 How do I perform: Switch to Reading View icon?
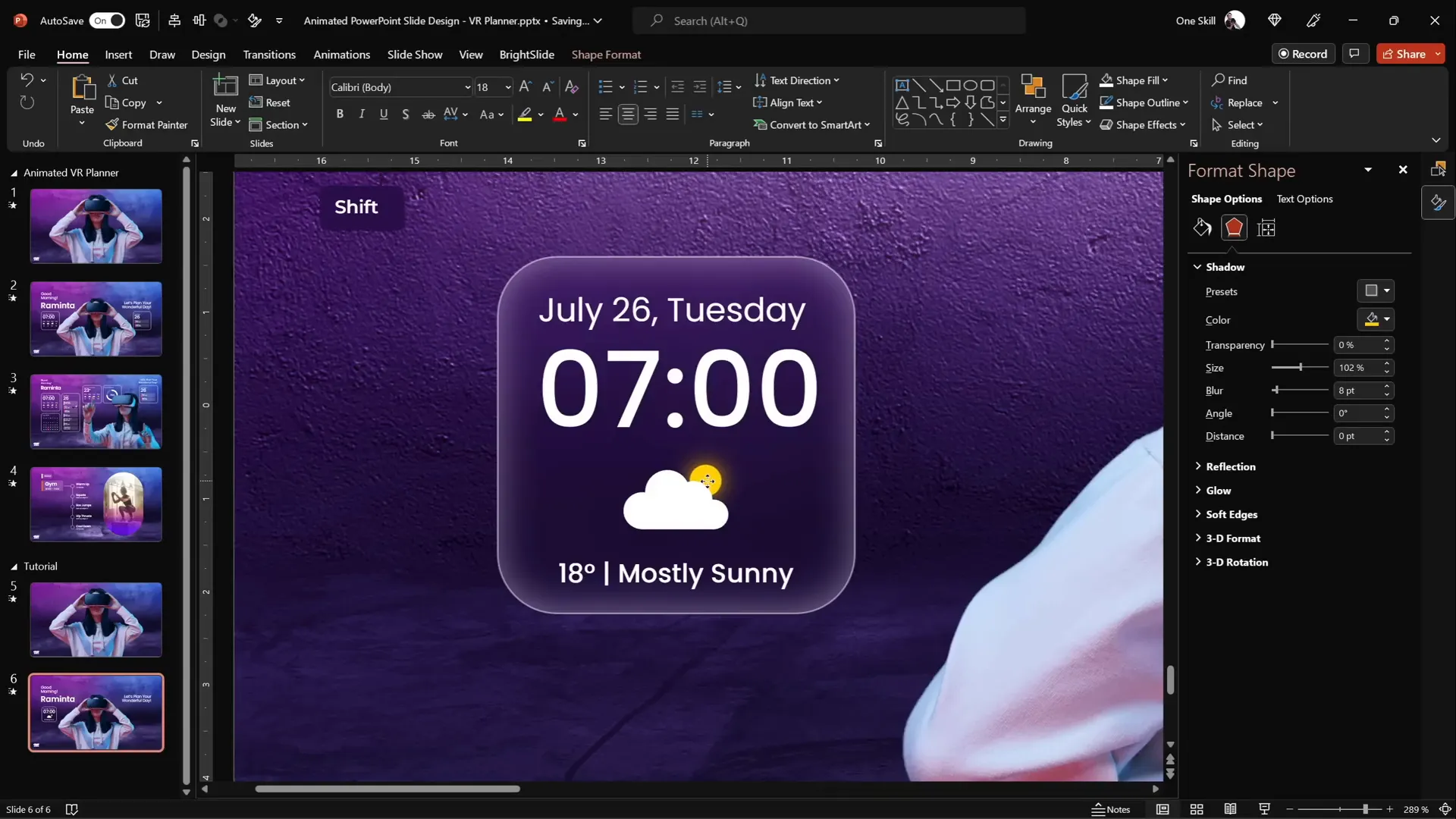1230,809
